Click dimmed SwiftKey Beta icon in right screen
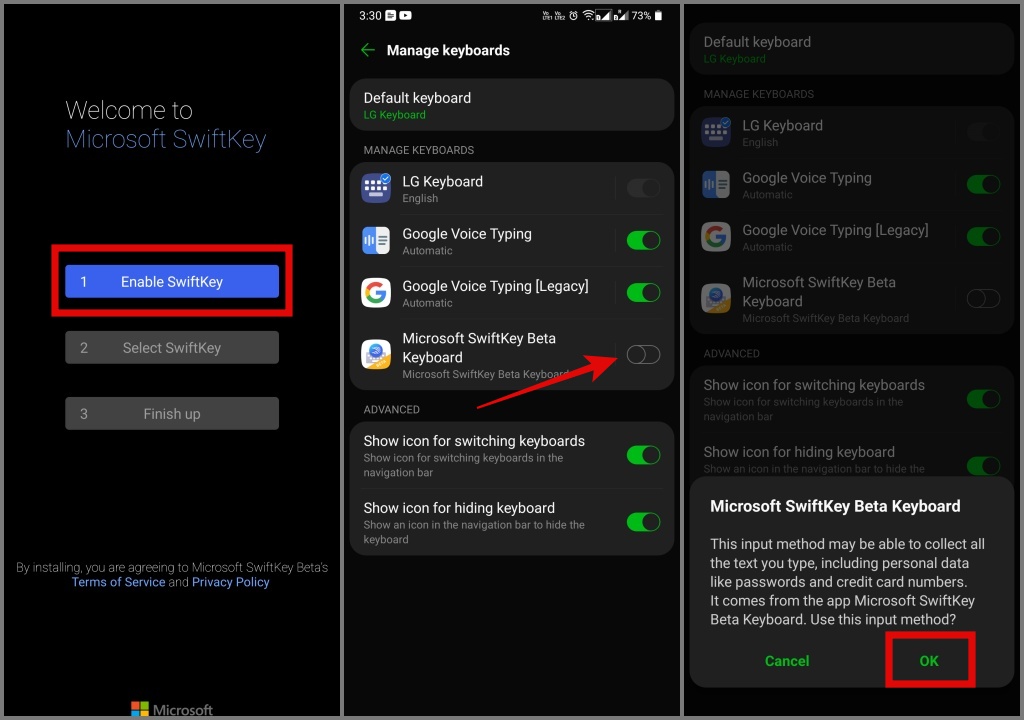Viewport: 1024px width, 720px height. pos(716,299)
